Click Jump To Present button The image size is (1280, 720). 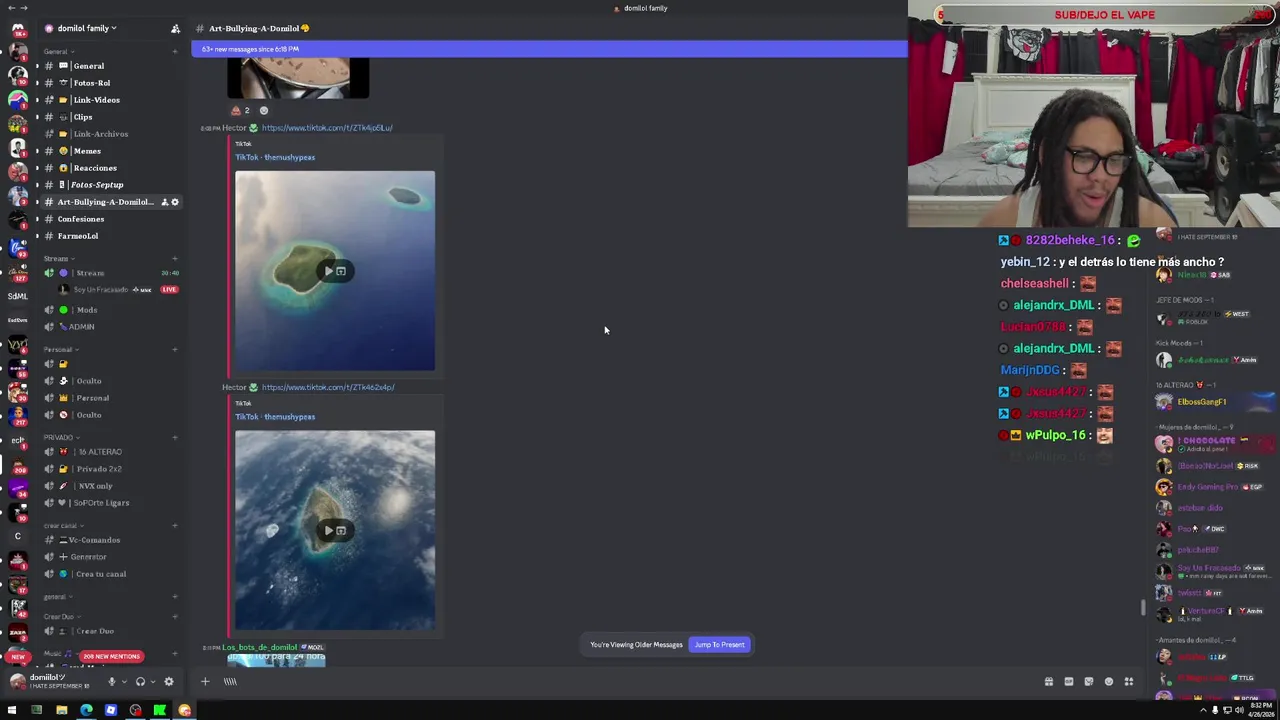point(719,645)
